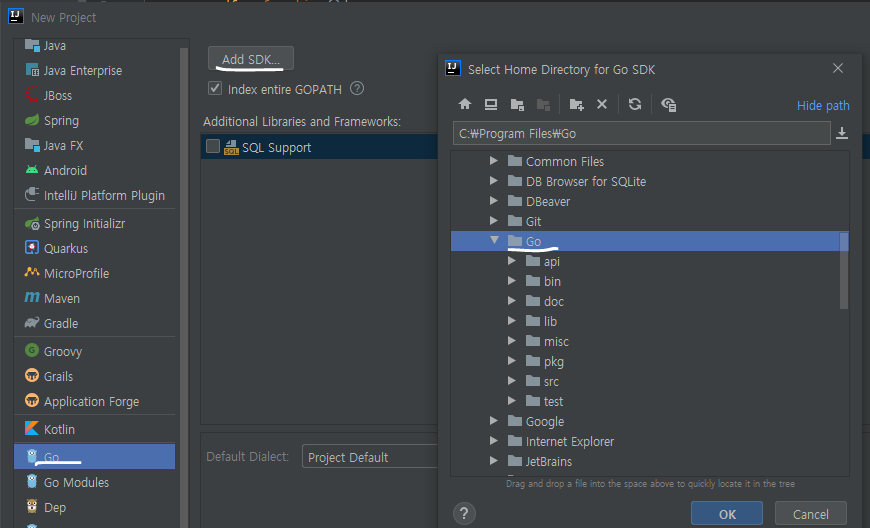Expand DB Browser for SQLite folder

(494, 181)
